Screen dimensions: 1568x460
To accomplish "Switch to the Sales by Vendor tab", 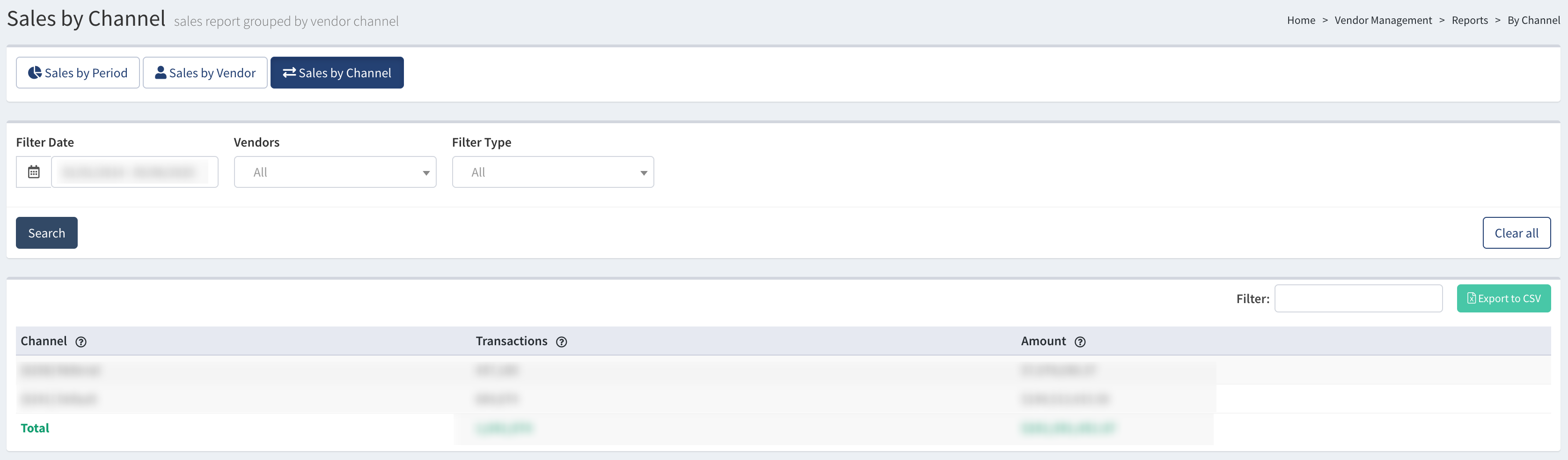I will click(205, 73).
